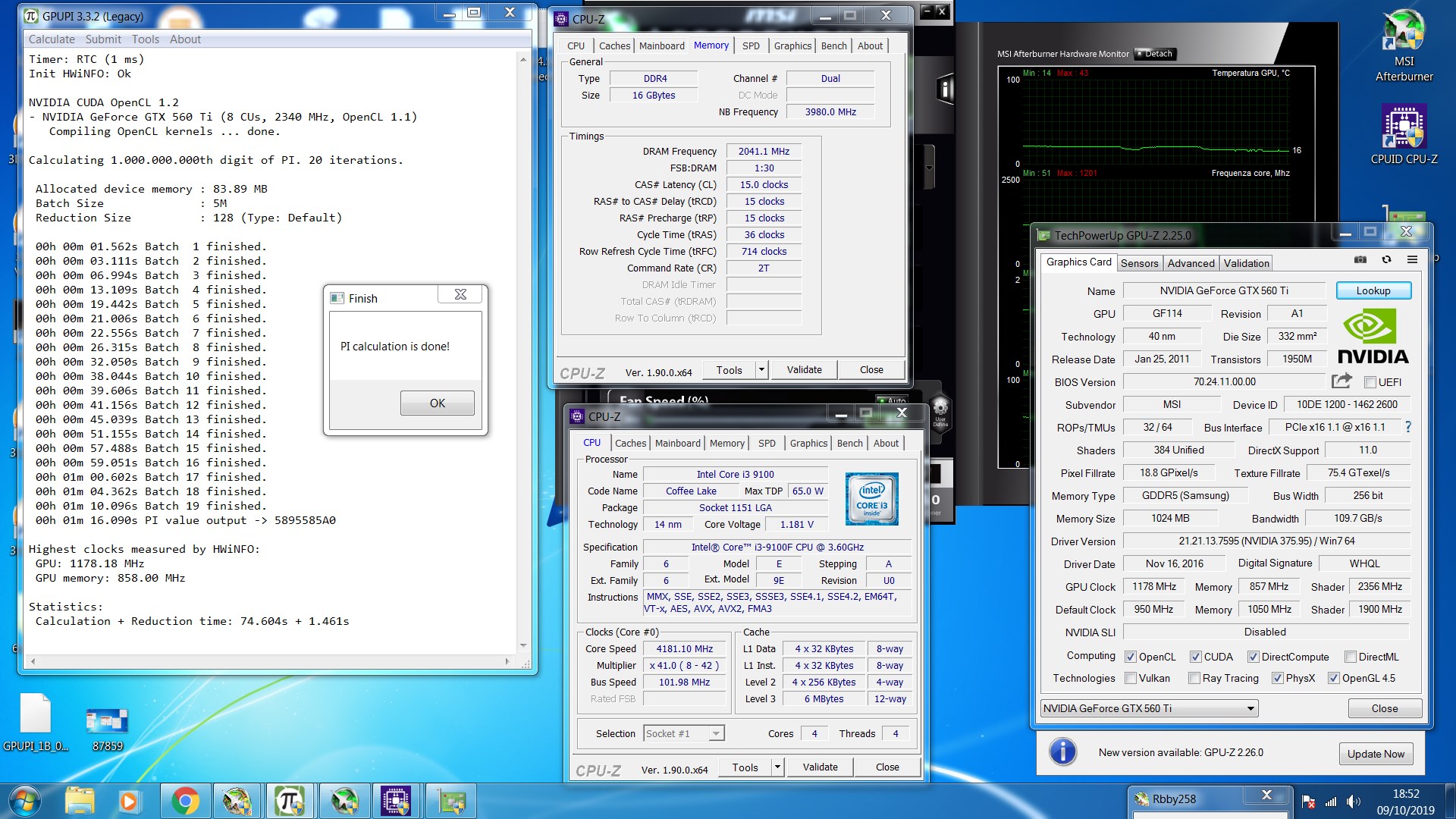Open MSI Afterburner desktop shortcut
1456x819 pixels.
(x=1404, y=45)
